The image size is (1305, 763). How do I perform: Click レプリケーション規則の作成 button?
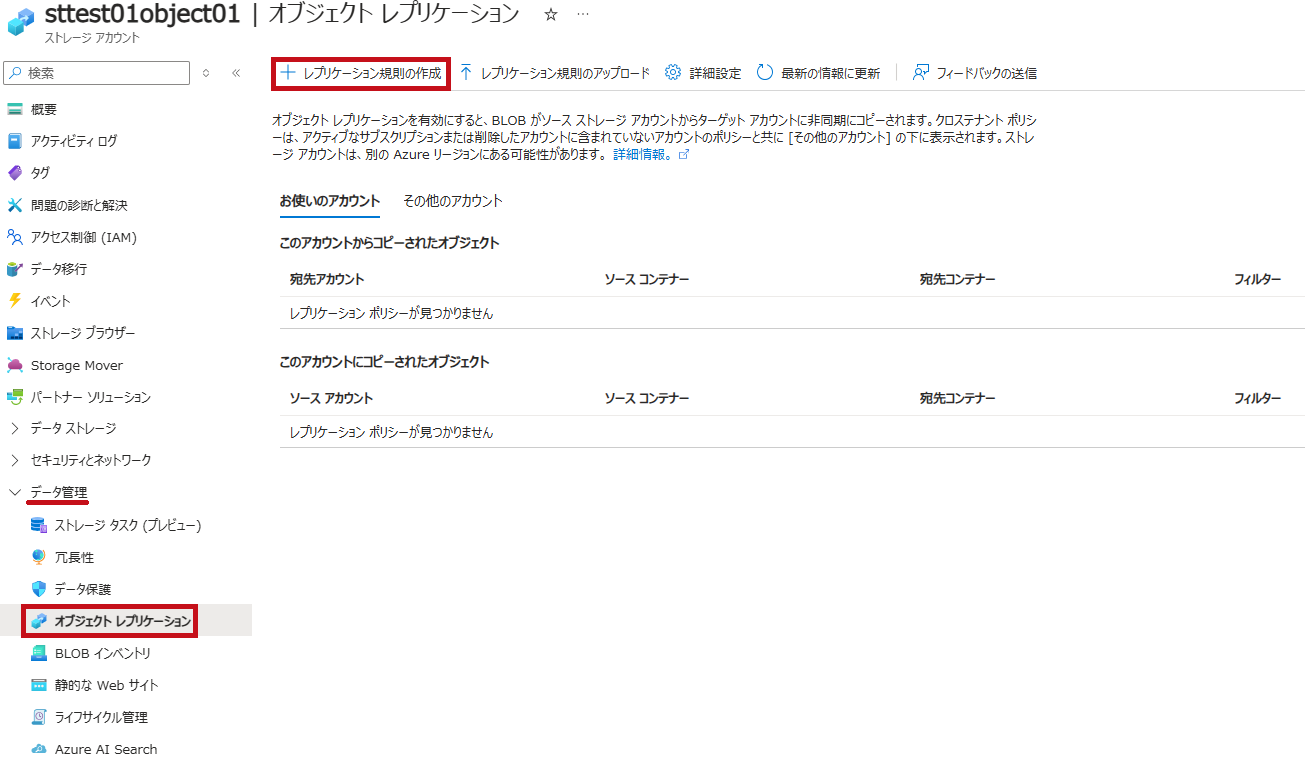click(x=361, y=73)
